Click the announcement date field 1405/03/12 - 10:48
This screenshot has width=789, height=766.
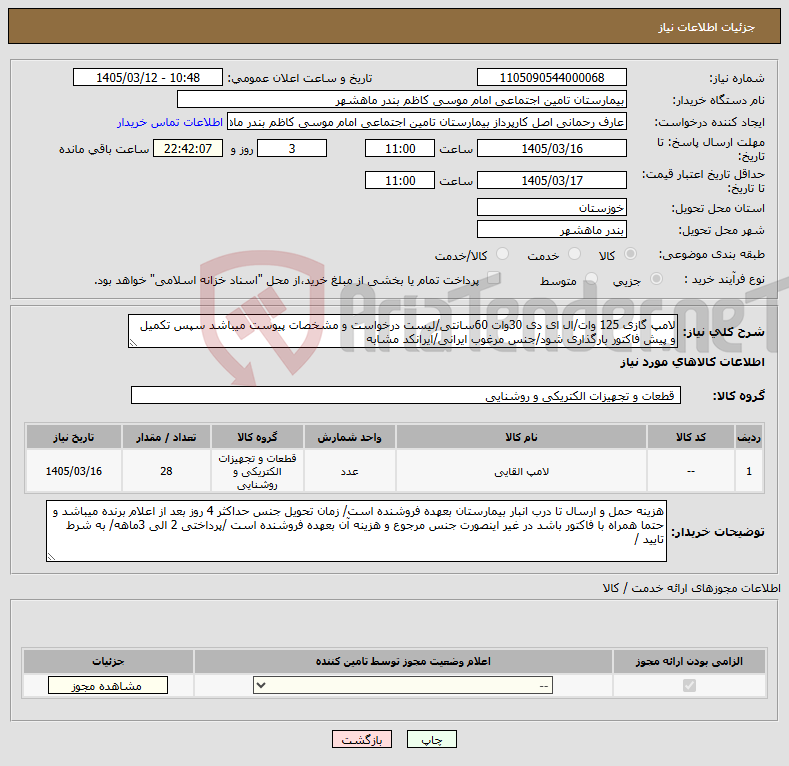click(x=148, y=78)
